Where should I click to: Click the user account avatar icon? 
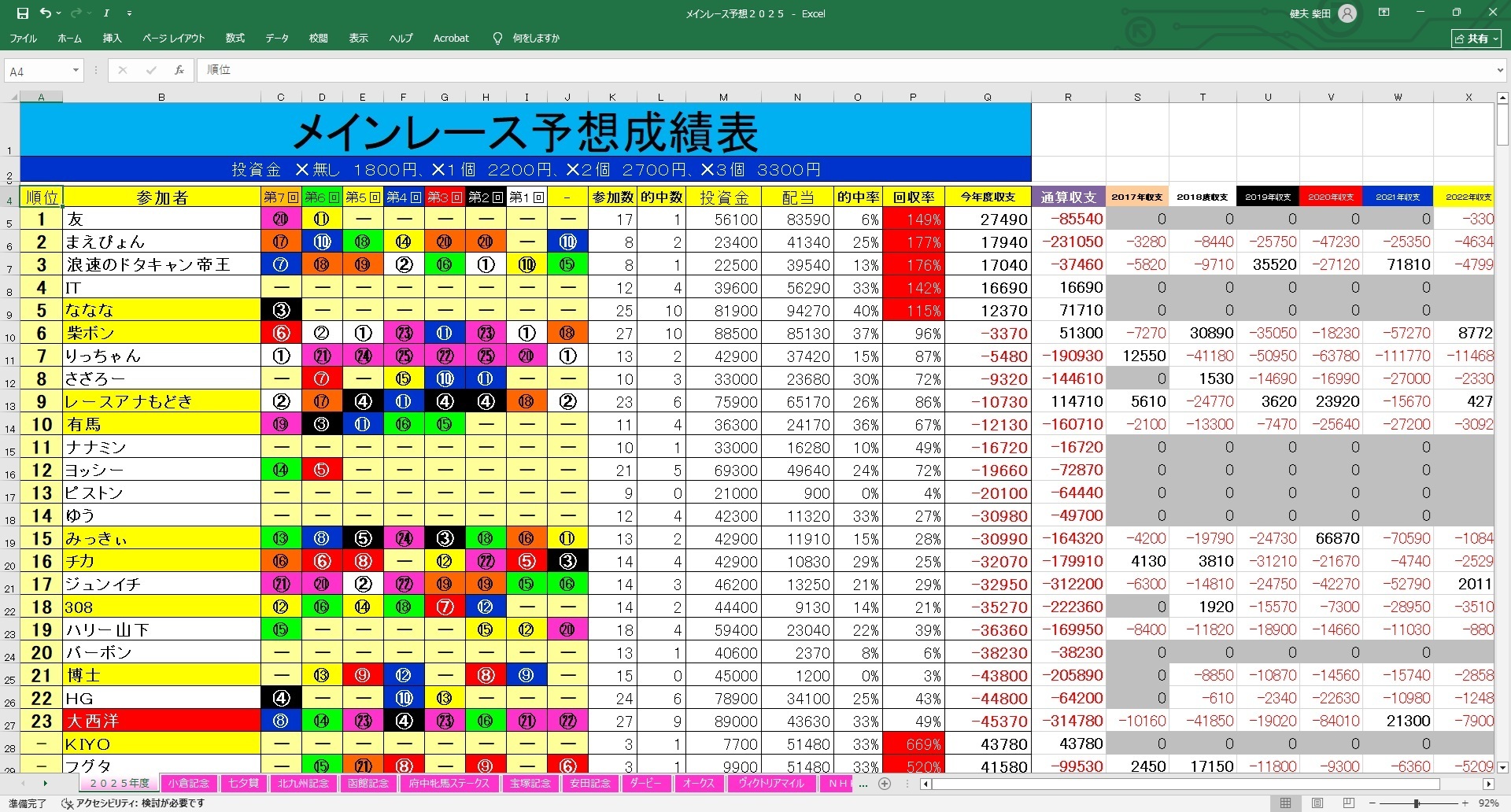tap(1347, 13)
